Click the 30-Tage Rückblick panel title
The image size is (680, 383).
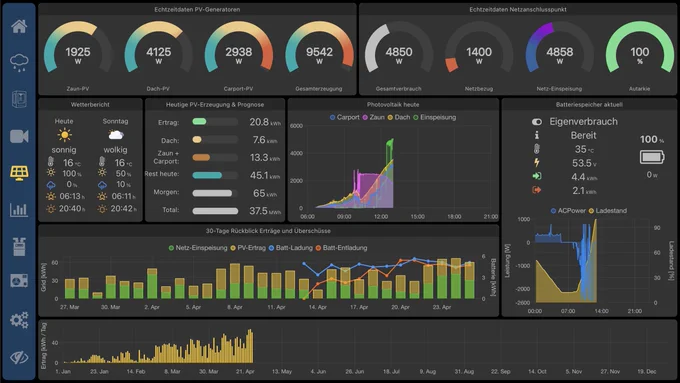pos(268,231)
